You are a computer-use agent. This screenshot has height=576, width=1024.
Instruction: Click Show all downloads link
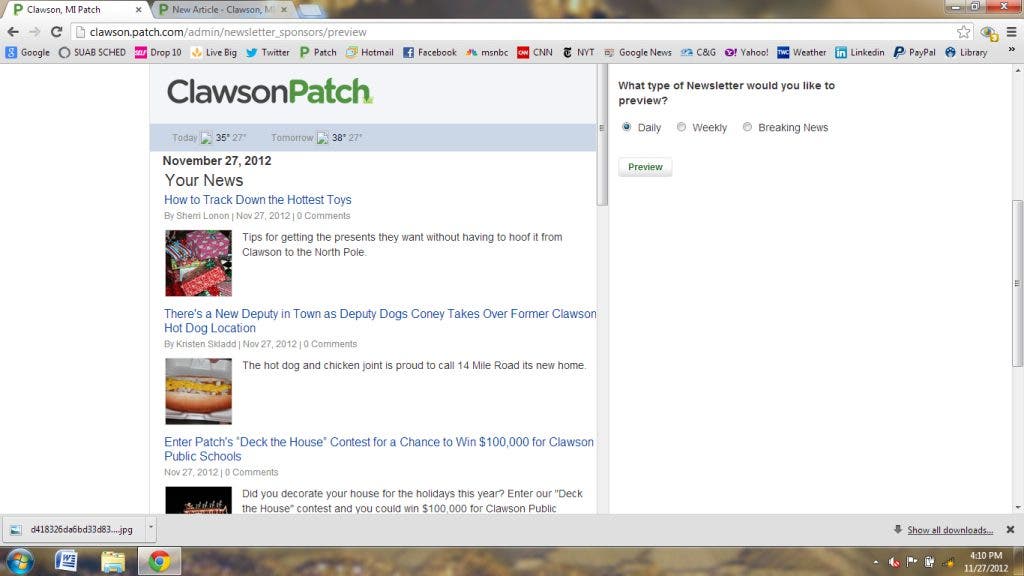pos(950,530)
